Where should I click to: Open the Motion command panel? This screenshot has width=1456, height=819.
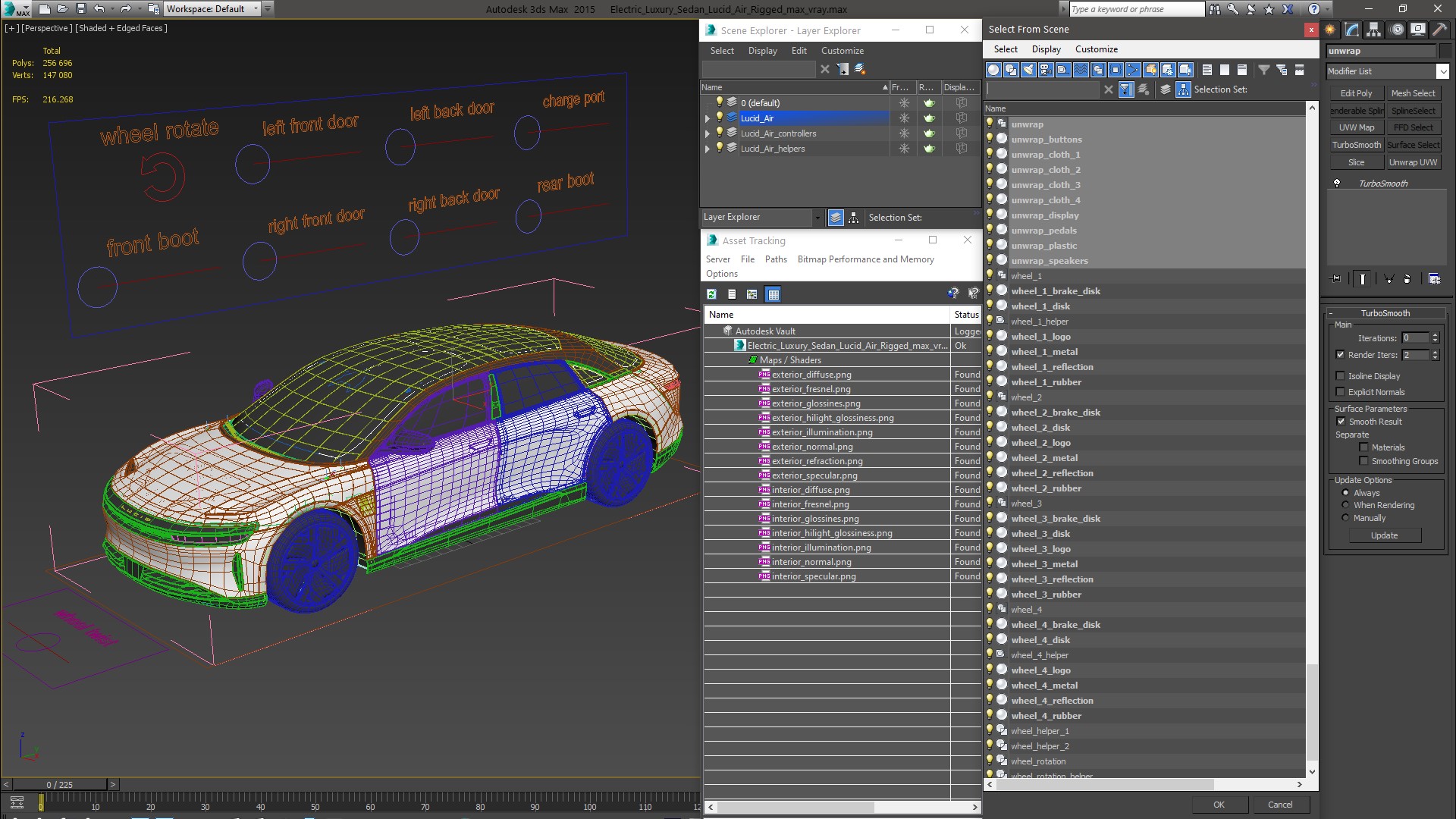(1396, 30)
